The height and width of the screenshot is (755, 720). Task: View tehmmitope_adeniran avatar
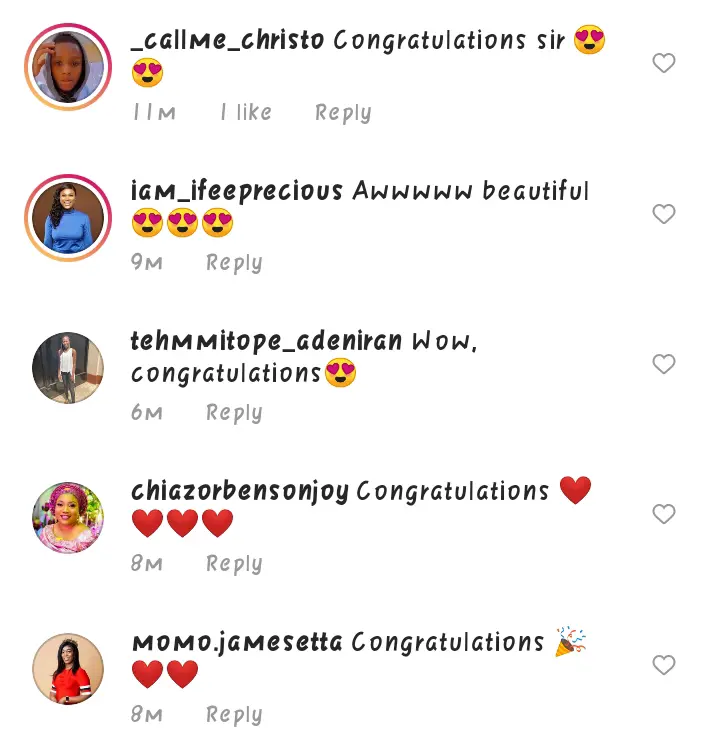click(68, 368)
